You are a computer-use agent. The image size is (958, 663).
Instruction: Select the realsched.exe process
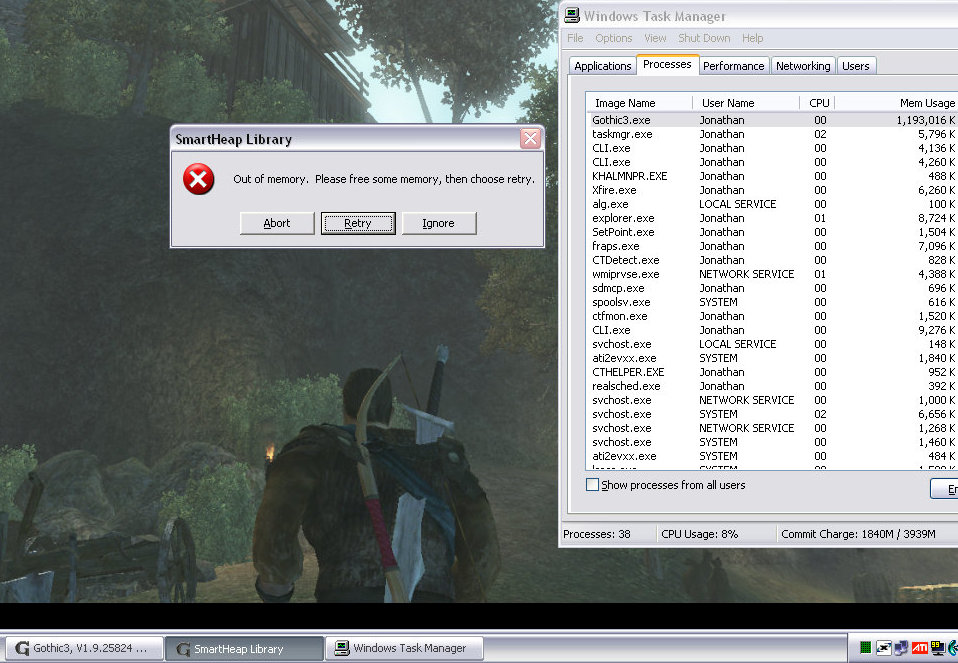pyautogui.click(x=772, y=386)
